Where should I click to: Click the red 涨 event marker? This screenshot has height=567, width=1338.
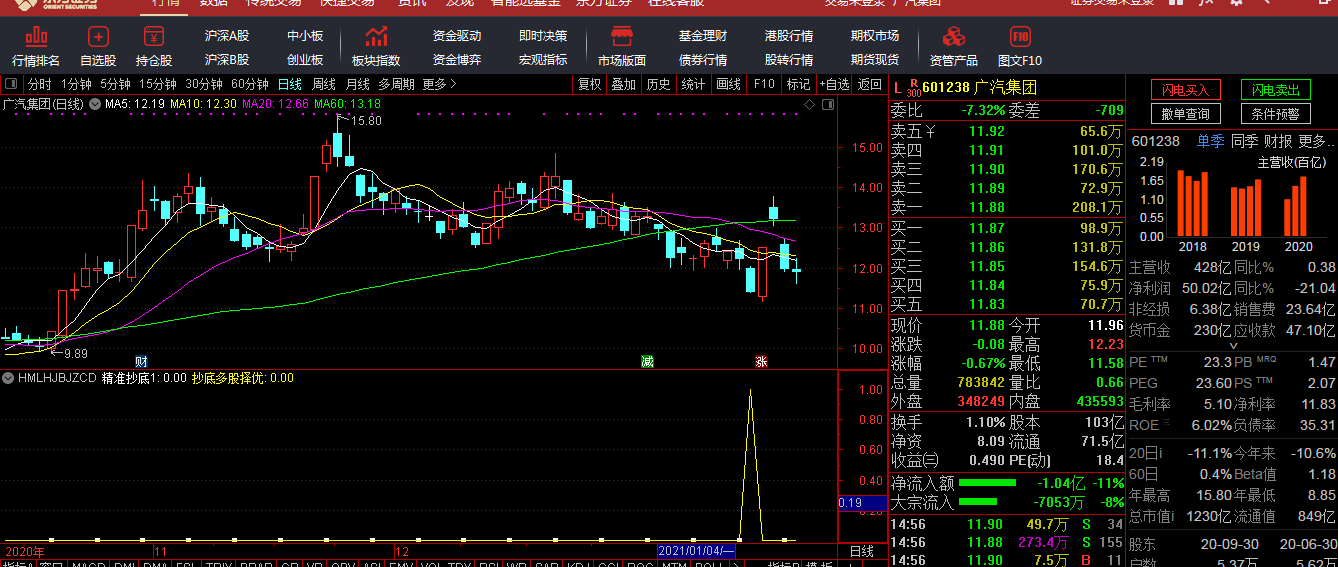click(x=760, y=361)
